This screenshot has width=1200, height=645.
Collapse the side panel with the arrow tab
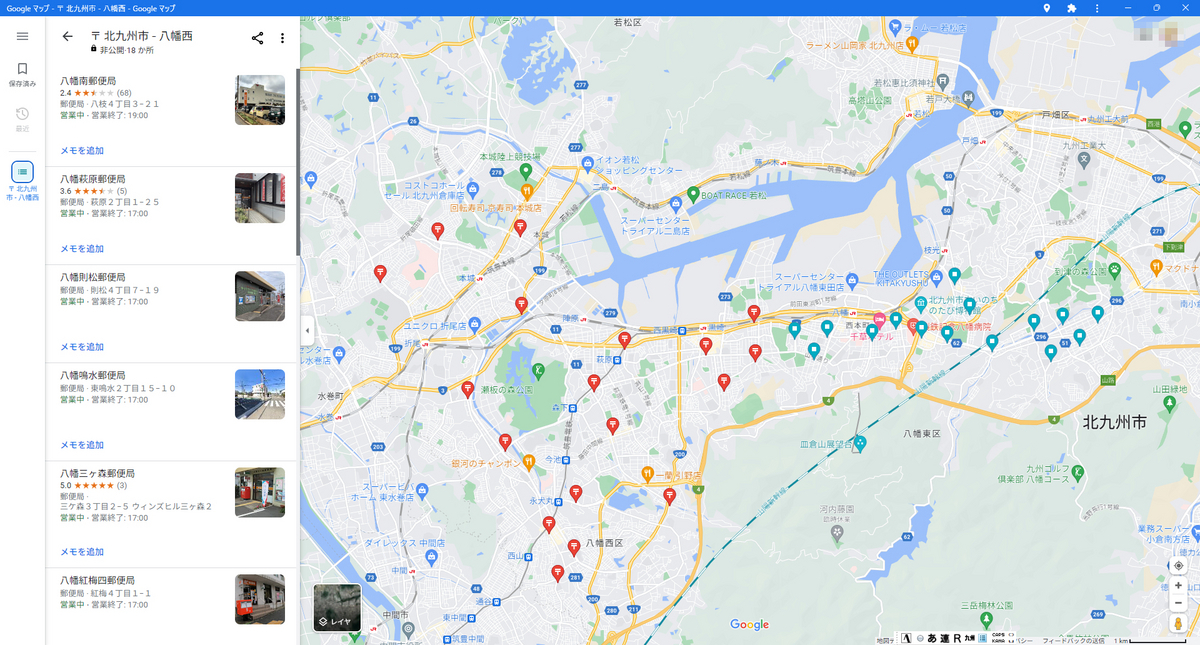pyautogui.click(x=307, y=329)
